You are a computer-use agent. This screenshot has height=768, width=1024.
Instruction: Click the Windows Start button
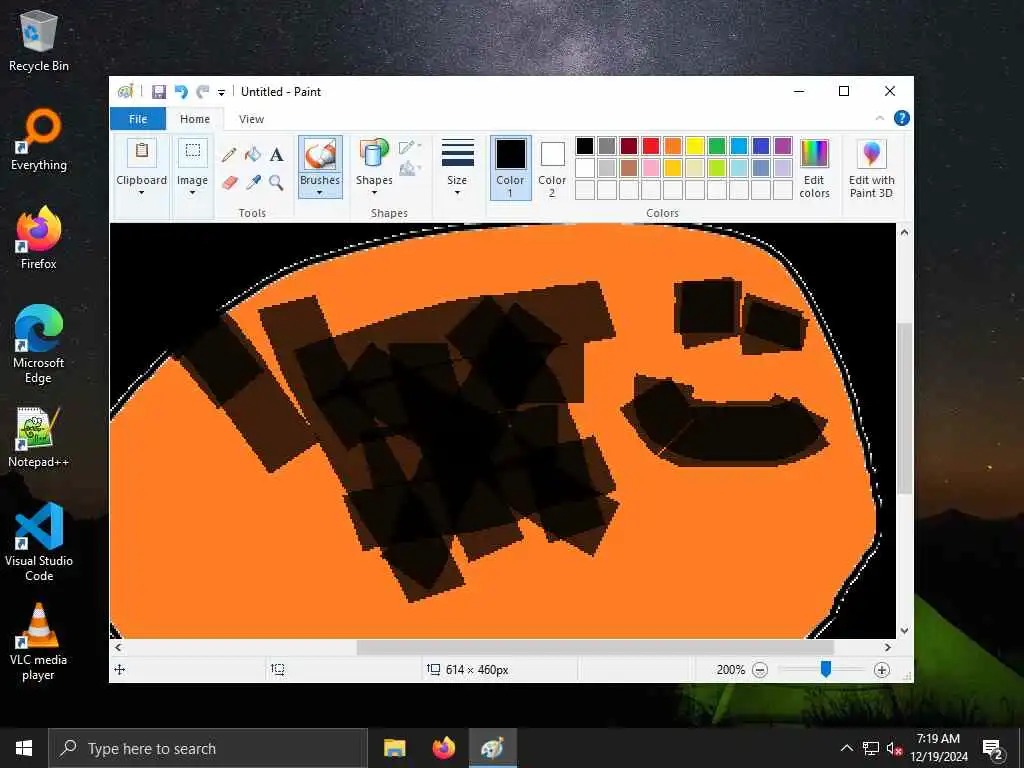point(24,748)
